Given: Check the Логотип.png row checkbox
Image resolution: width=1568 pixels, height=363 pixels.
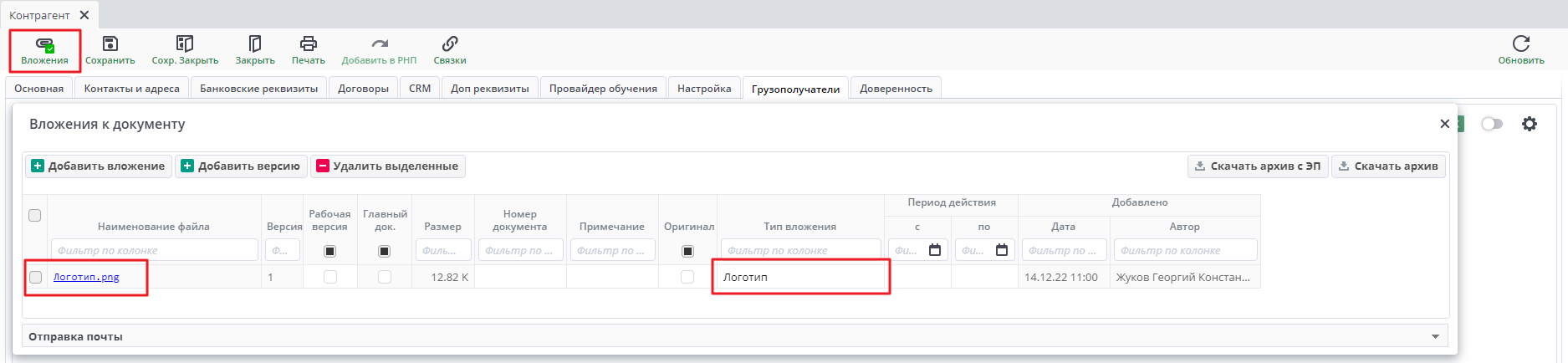Looking at the screenshot, I should [35, 277].
